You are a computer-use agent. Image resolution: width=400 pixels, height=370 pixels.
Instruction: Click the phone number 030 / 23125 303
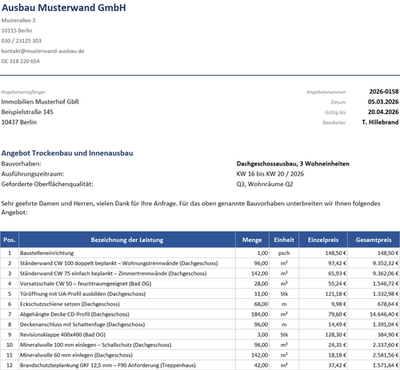pos(21,41)
